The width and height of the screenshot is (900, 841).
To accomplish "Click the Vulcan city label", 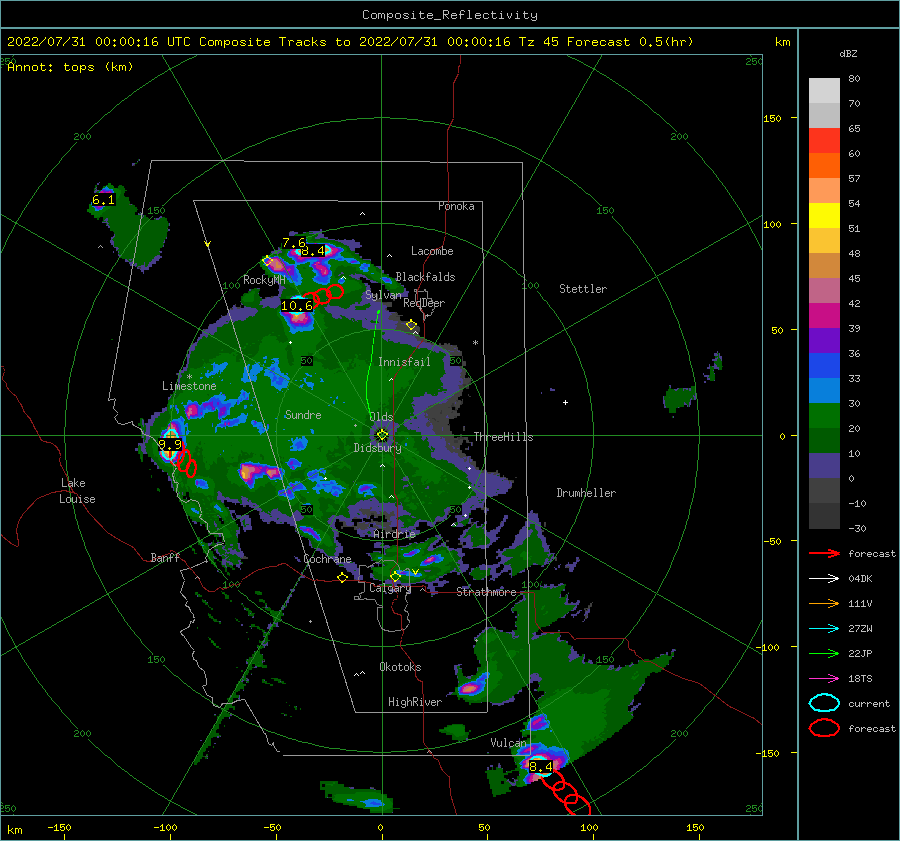I will coord(508,742).
